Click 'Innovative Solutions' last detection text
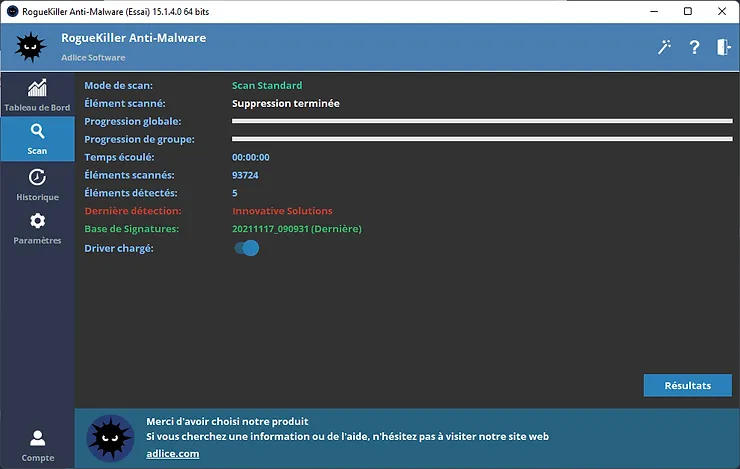Screen dimensions: 740x469 click(282, 211)
